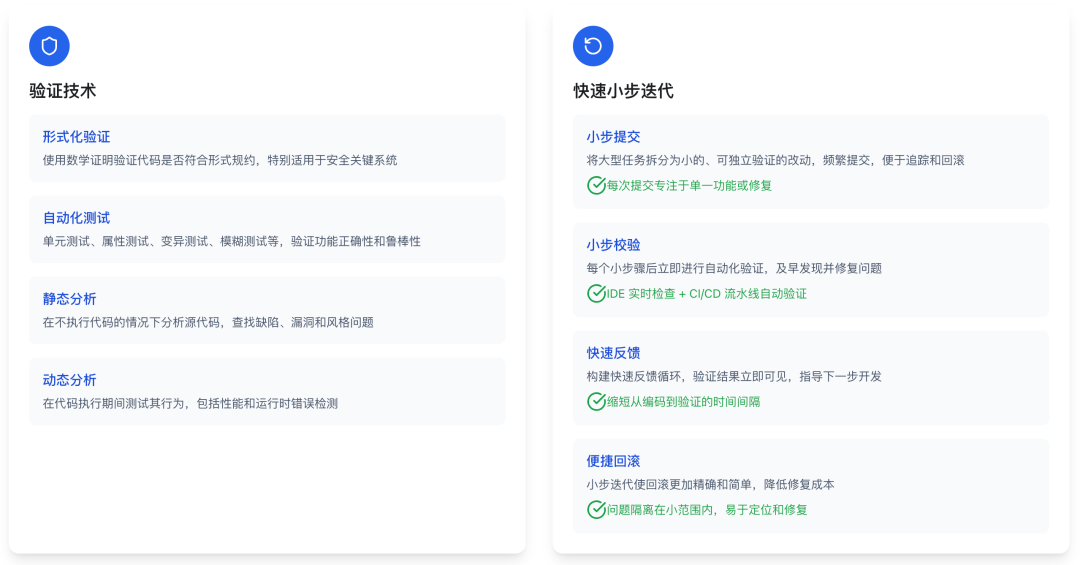The height and width of the screenshot is (565, 1080).
Task: Click the green check icon beside 问题隔离在小范围内
Action: click(596, 510)
